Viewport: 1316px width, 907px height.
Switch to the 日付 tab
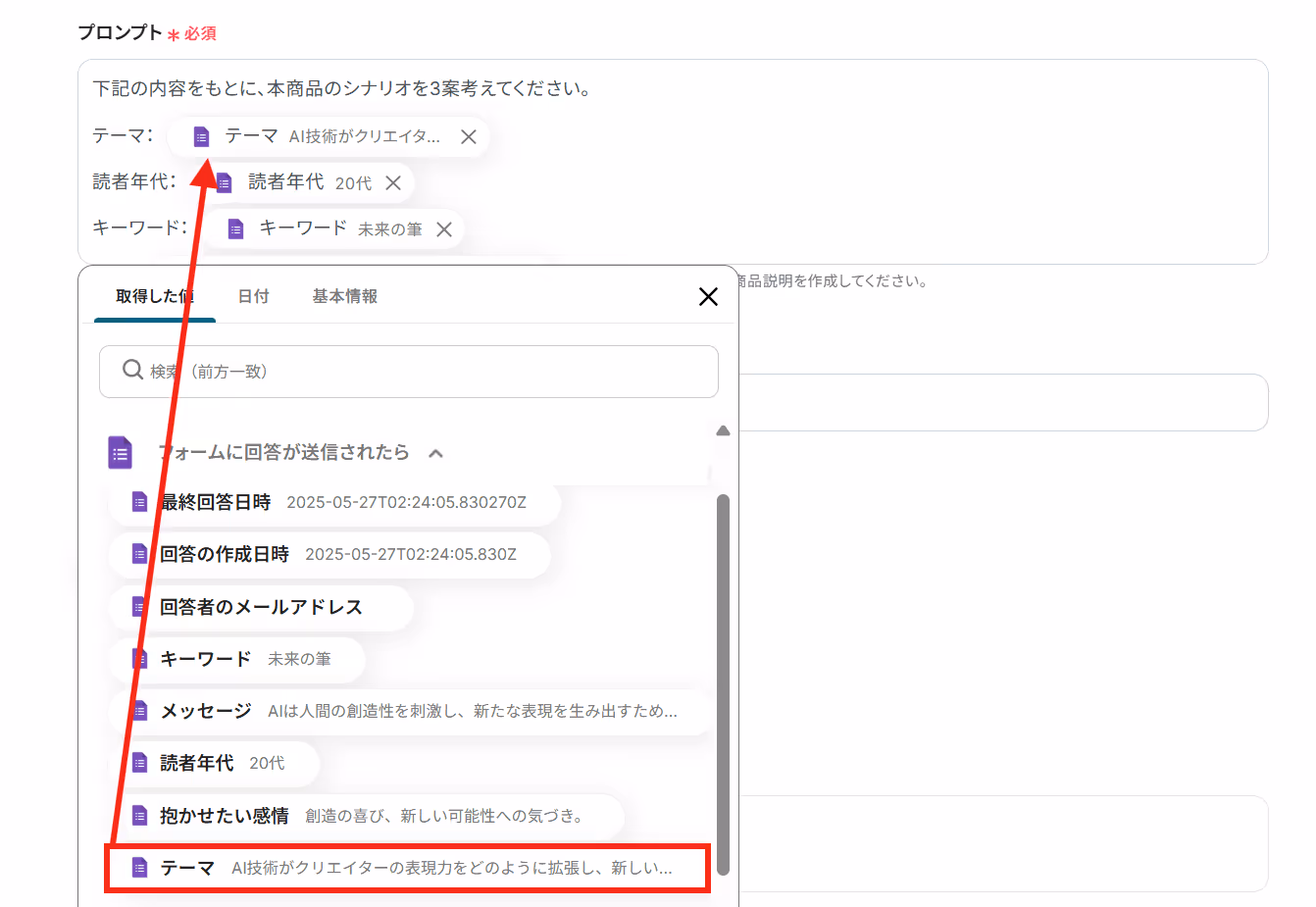point(254,296)
